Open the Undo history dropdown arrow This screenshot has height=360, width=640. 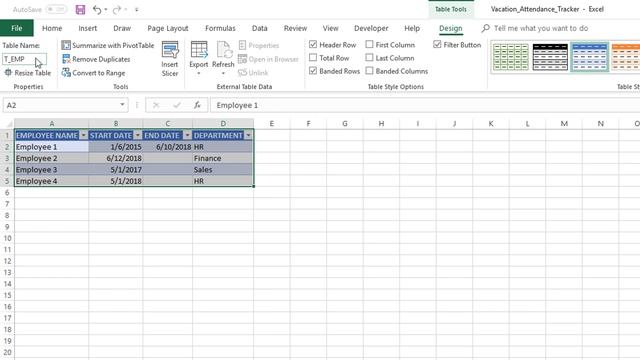point(106,9)
